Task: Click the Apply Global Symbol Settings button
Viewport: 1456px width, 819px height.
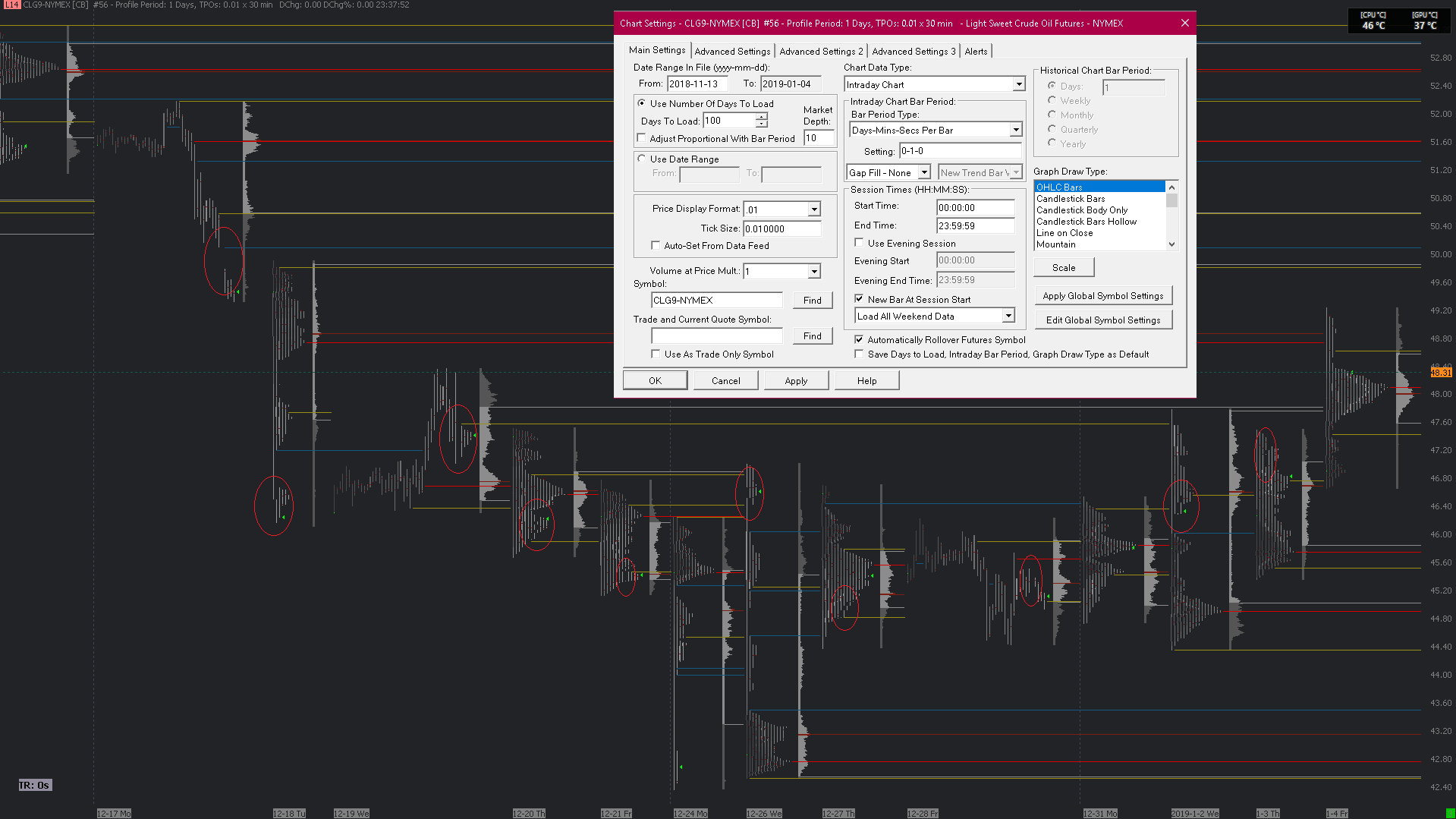Action: [1102, 295]
